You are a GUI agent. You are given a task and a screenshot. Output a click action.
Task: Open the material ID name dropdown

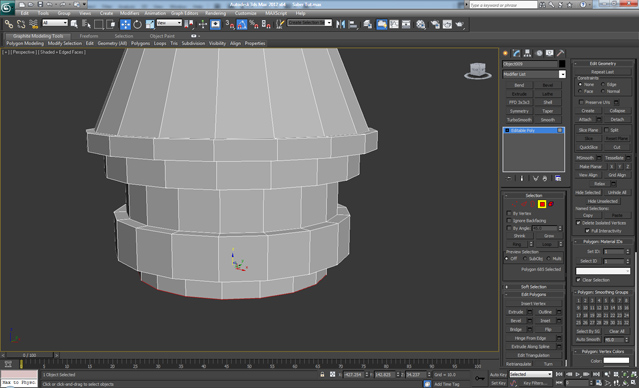[603, 271]
